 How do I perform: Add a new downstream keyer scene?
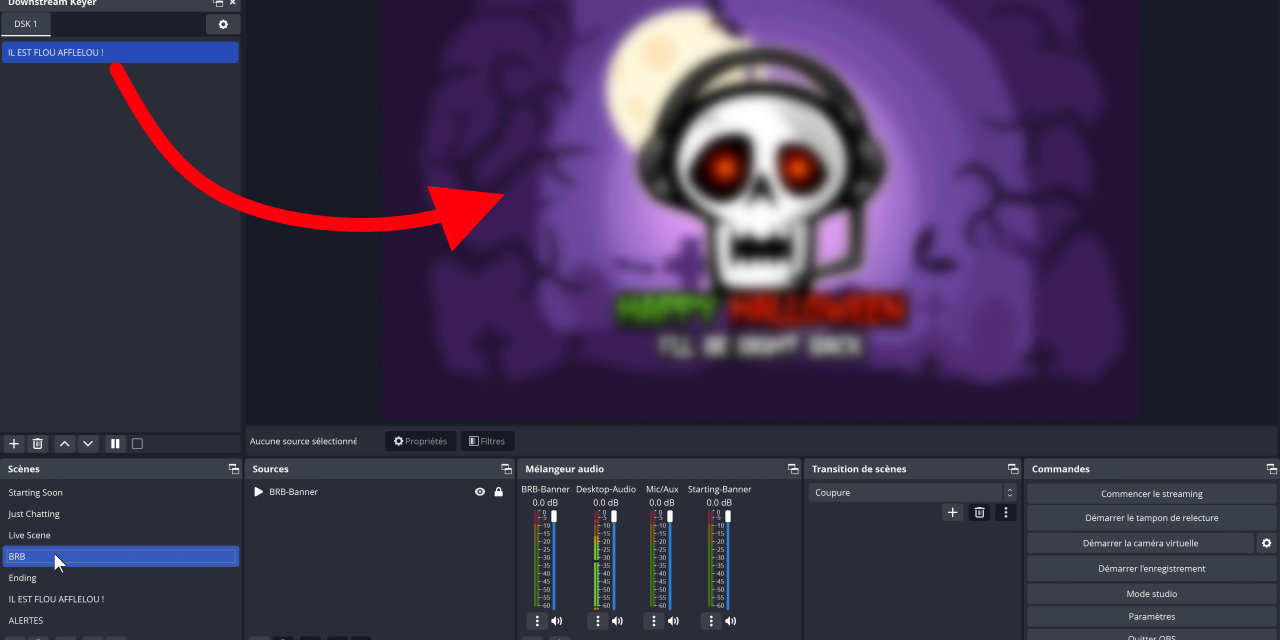tap(14, 443)
